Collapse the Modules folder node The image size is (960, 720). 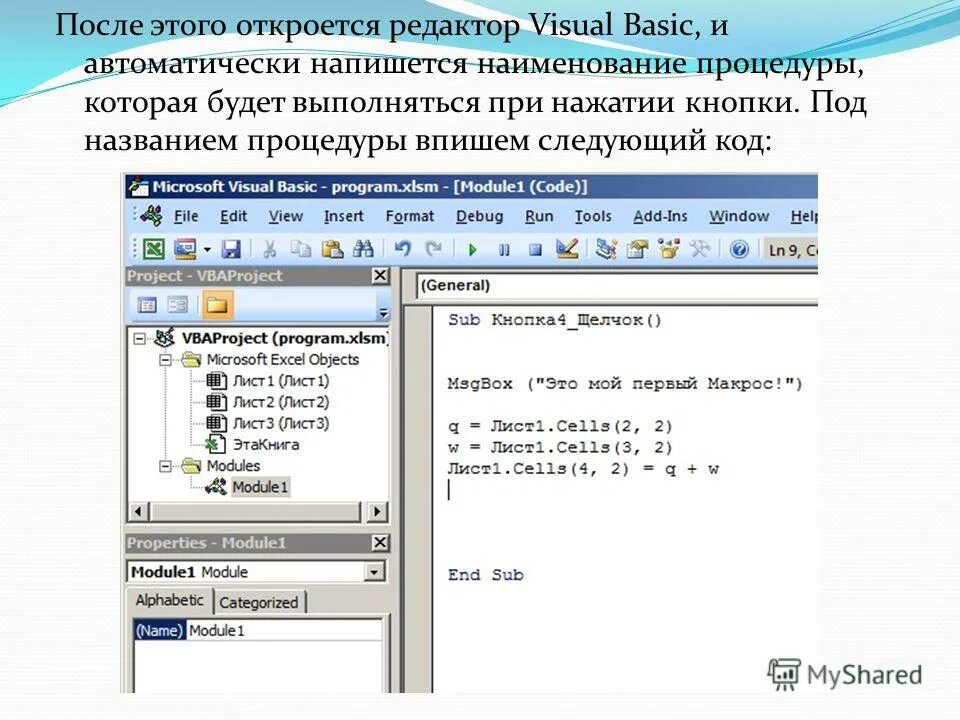165,466
